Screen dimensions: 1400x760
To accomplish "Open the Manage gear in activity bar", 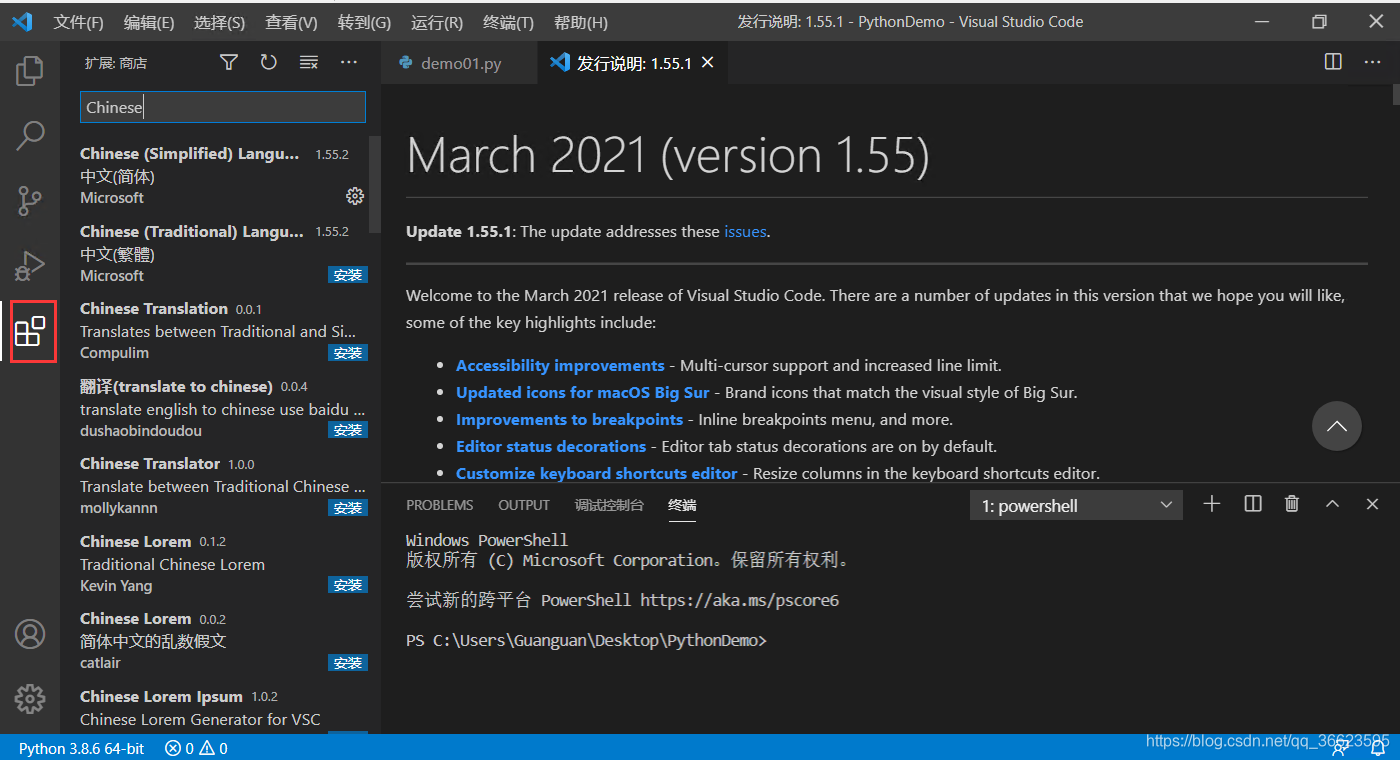I will 30,698.
